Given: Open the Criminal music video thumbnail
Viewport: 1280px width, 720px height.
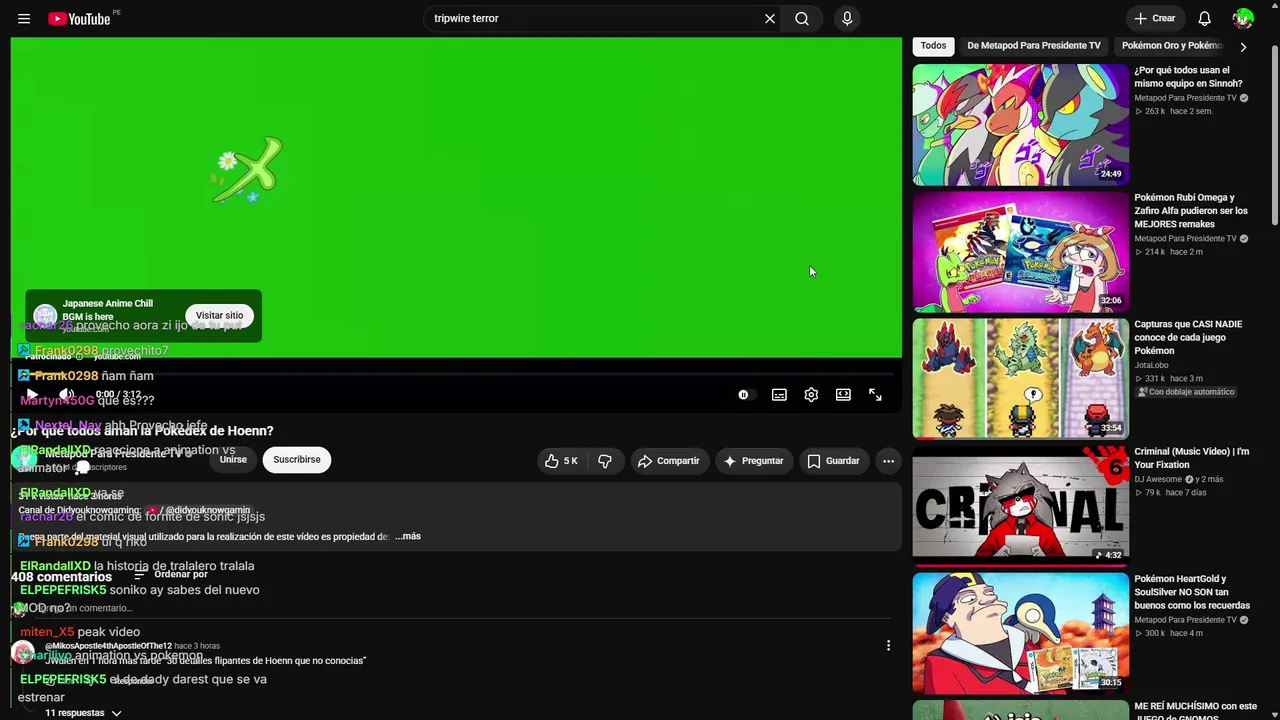Looking at the screenshot, I should [x=1020, y=506].
